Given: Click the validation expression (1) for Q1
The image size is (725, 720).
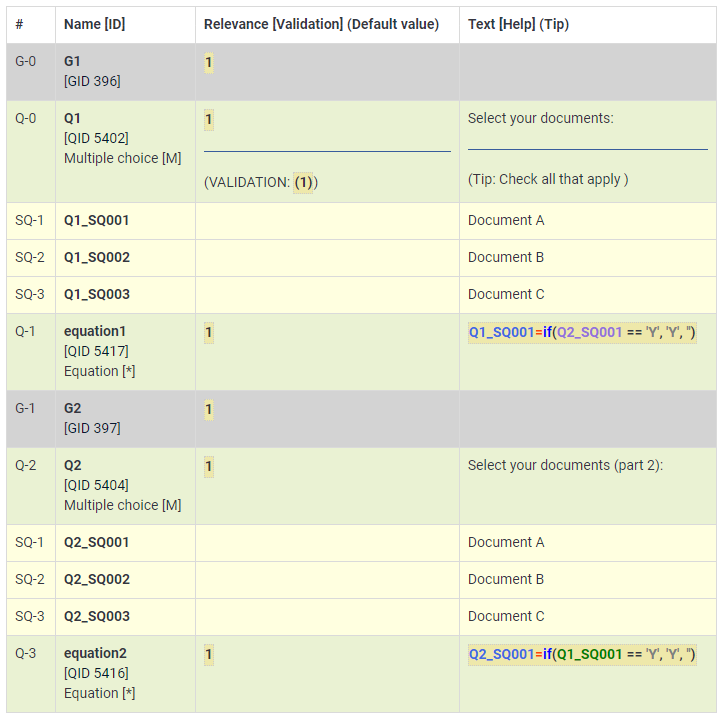Looking at the screenshot, I should point(304,183).
